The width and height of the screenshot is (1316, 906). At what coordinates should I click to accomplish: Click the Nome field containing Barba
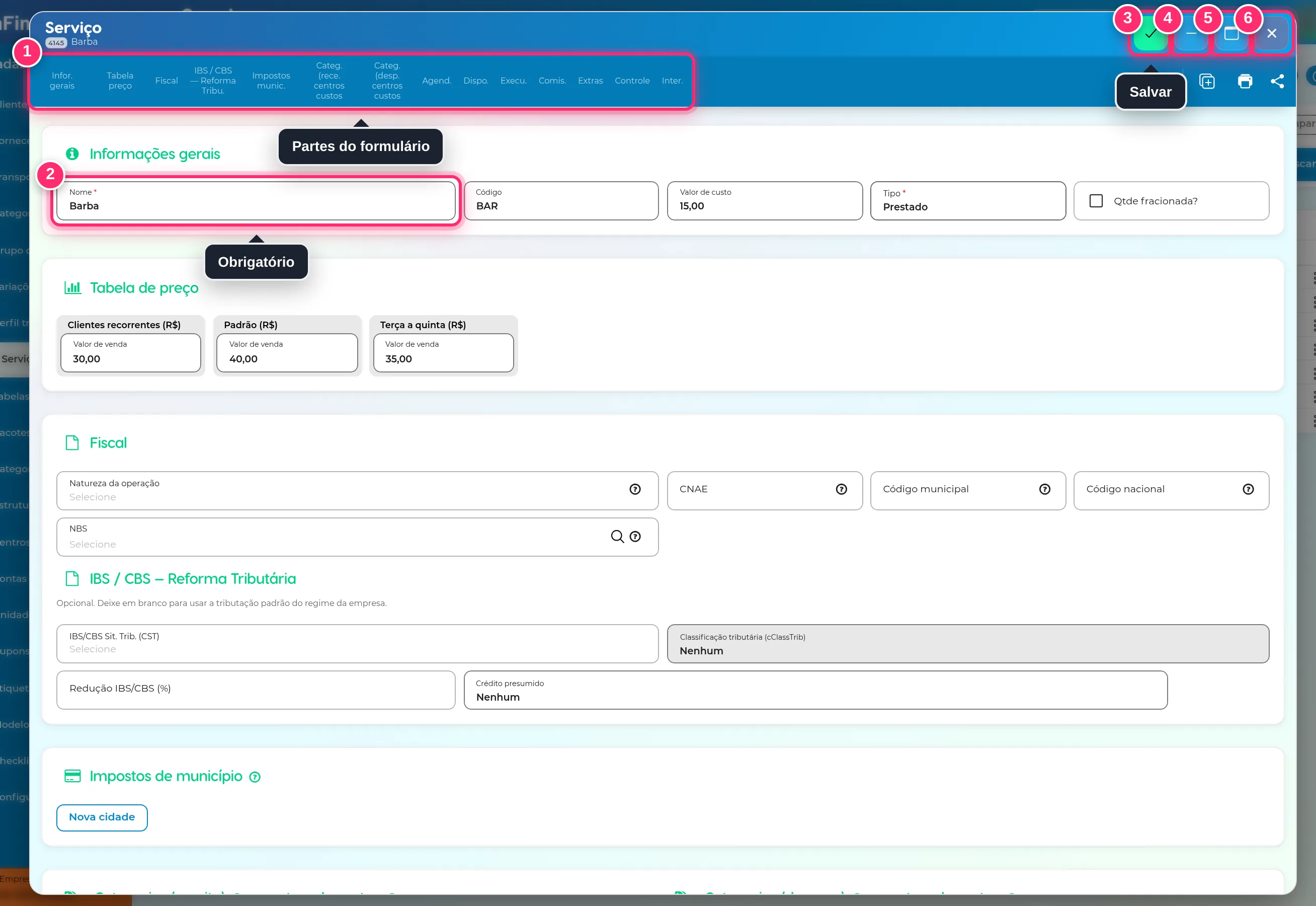[256, 201]
